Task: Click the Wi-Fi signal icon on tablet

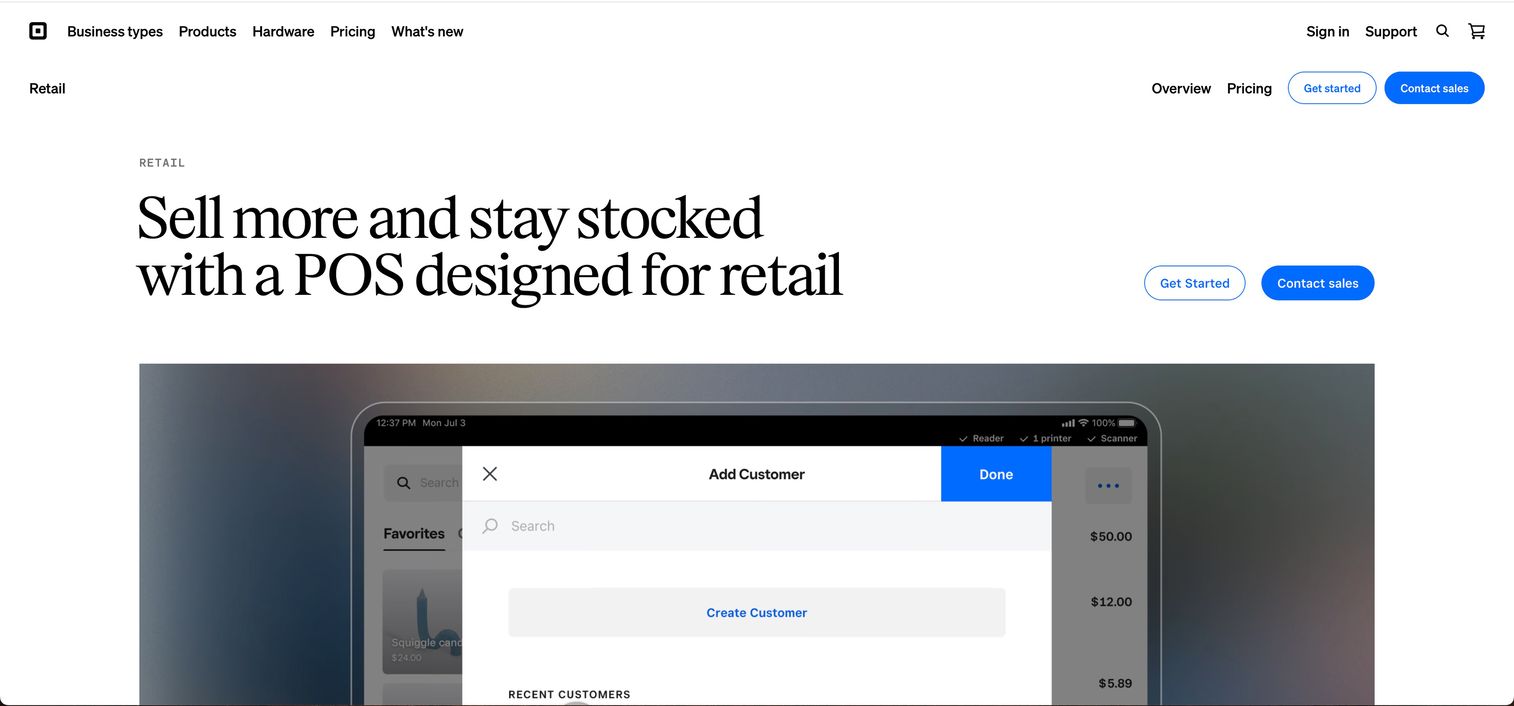Action: coord(1083,423)
